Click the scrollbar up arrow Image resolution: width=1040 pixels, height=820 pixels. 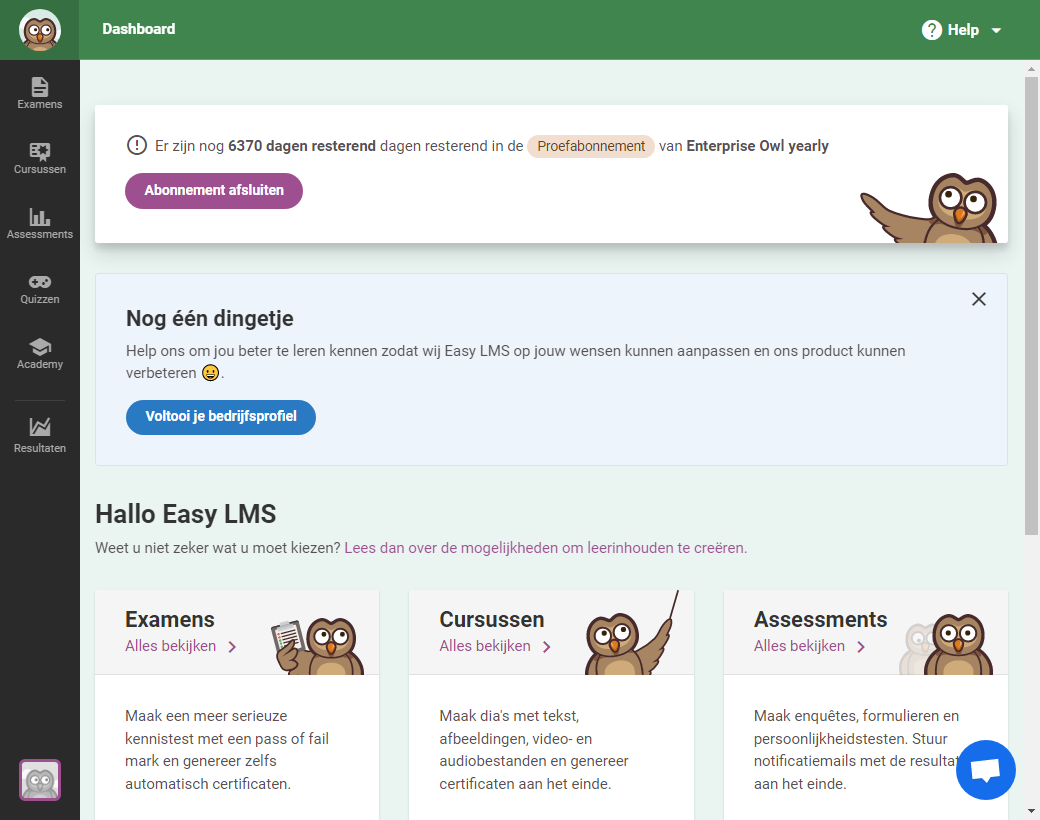coord(1031,68)
